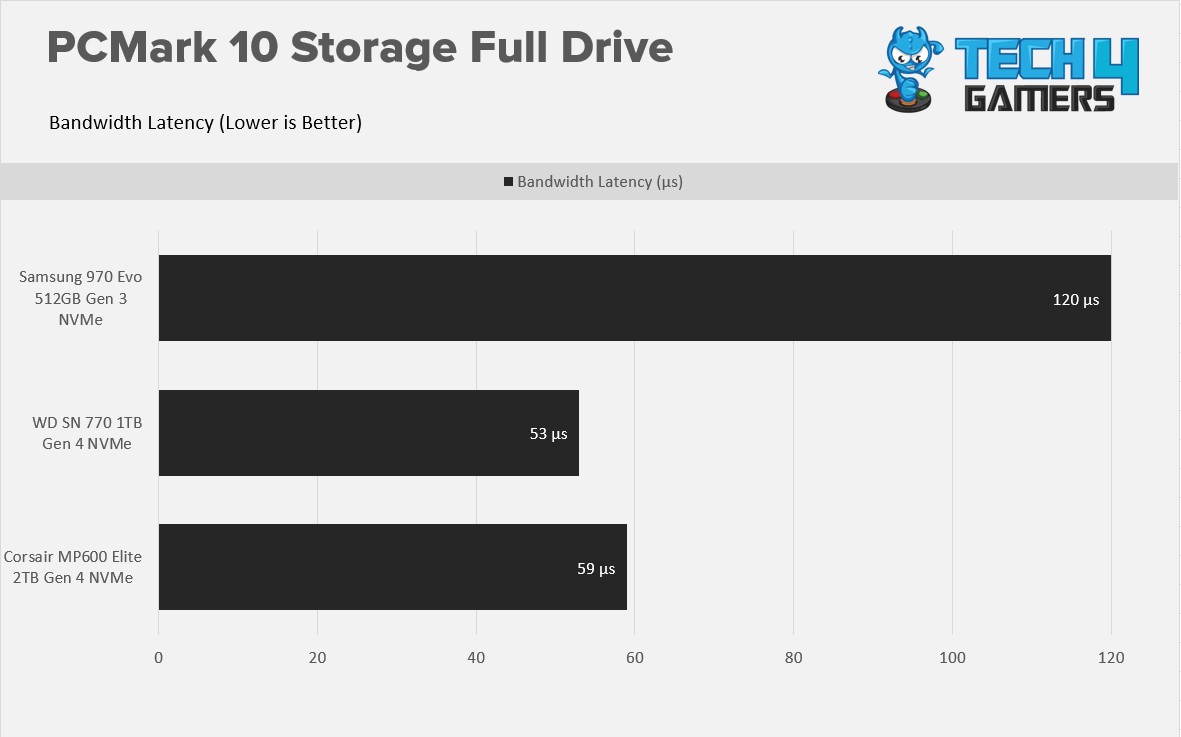The height and width of the screenshot is (737, 1181).
Task: Click the black legend square marker
Action: (508, 181)
